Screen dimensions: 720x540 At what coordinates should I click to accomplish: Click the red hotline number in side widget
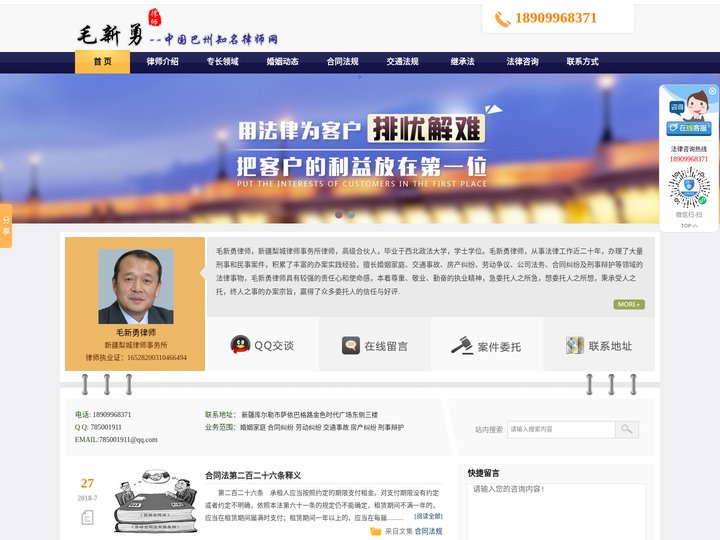click(689, 159)
